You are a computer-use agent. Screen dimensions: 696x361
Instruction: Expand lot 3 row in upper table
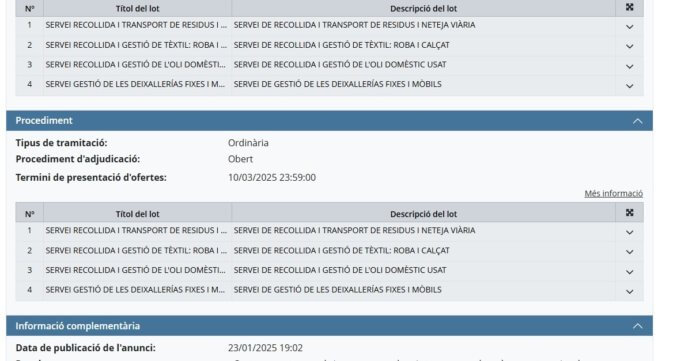click(629, 66)
